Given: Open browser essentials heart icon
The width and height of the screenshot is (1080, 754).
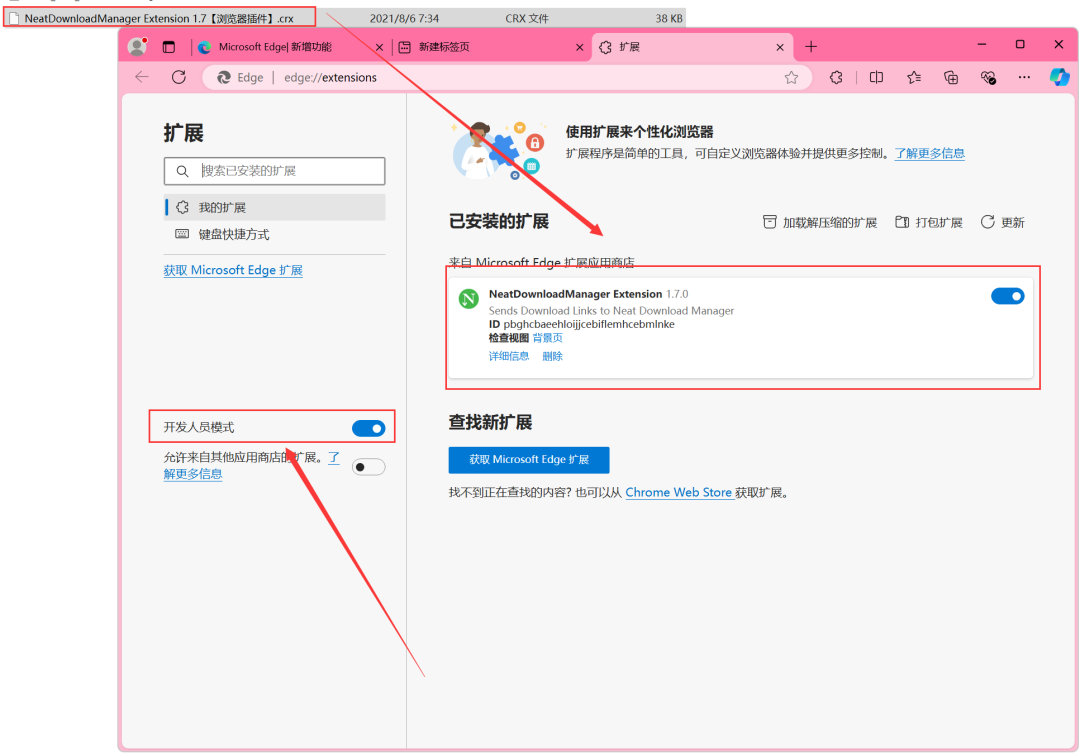Looking at the screenshot, I should [x=988, y=77].
